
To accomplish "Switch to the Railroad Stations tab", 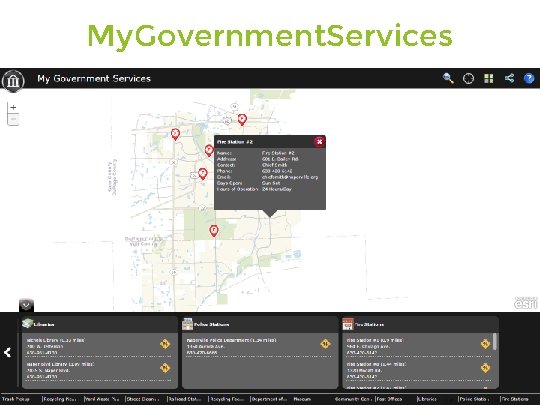I will point(185,399).
